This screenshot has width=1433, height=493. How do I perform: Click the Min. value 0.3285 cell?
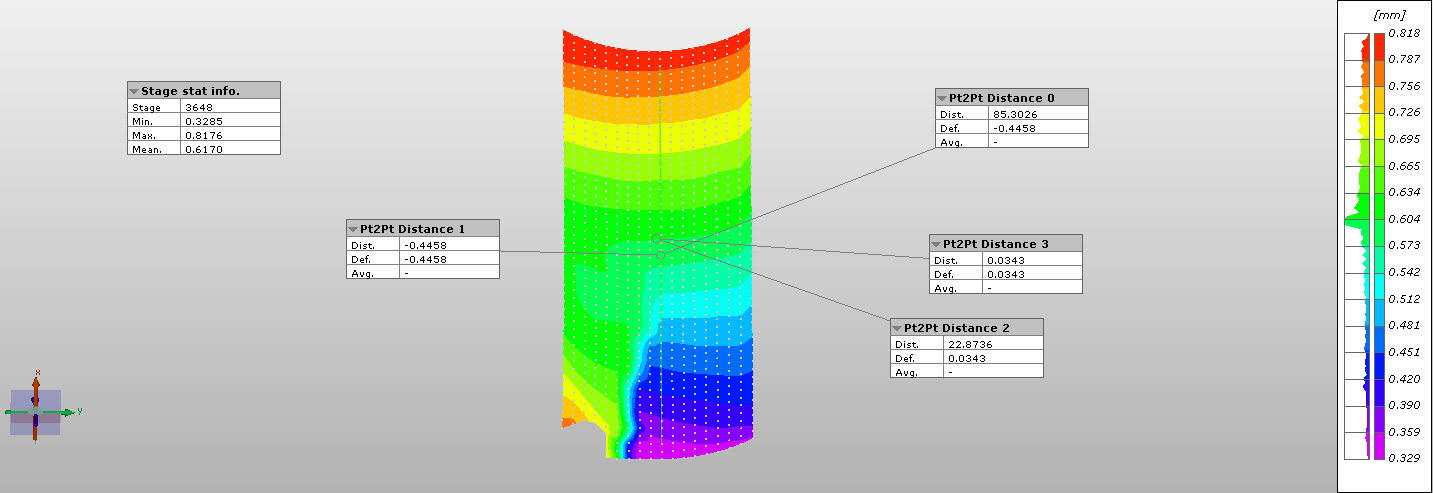pyautogui.click(x=229, y=121)
